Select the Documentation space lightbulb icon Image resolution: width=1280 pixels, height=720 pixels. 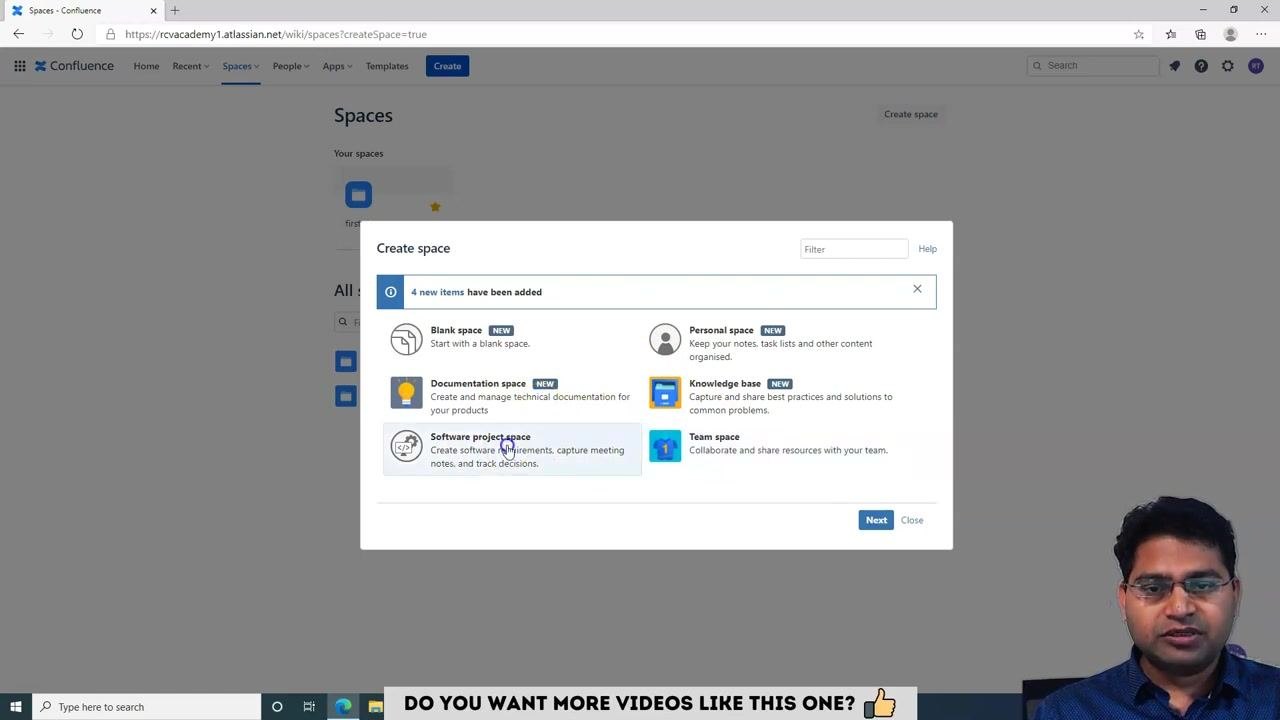click(x=406, y=393)
